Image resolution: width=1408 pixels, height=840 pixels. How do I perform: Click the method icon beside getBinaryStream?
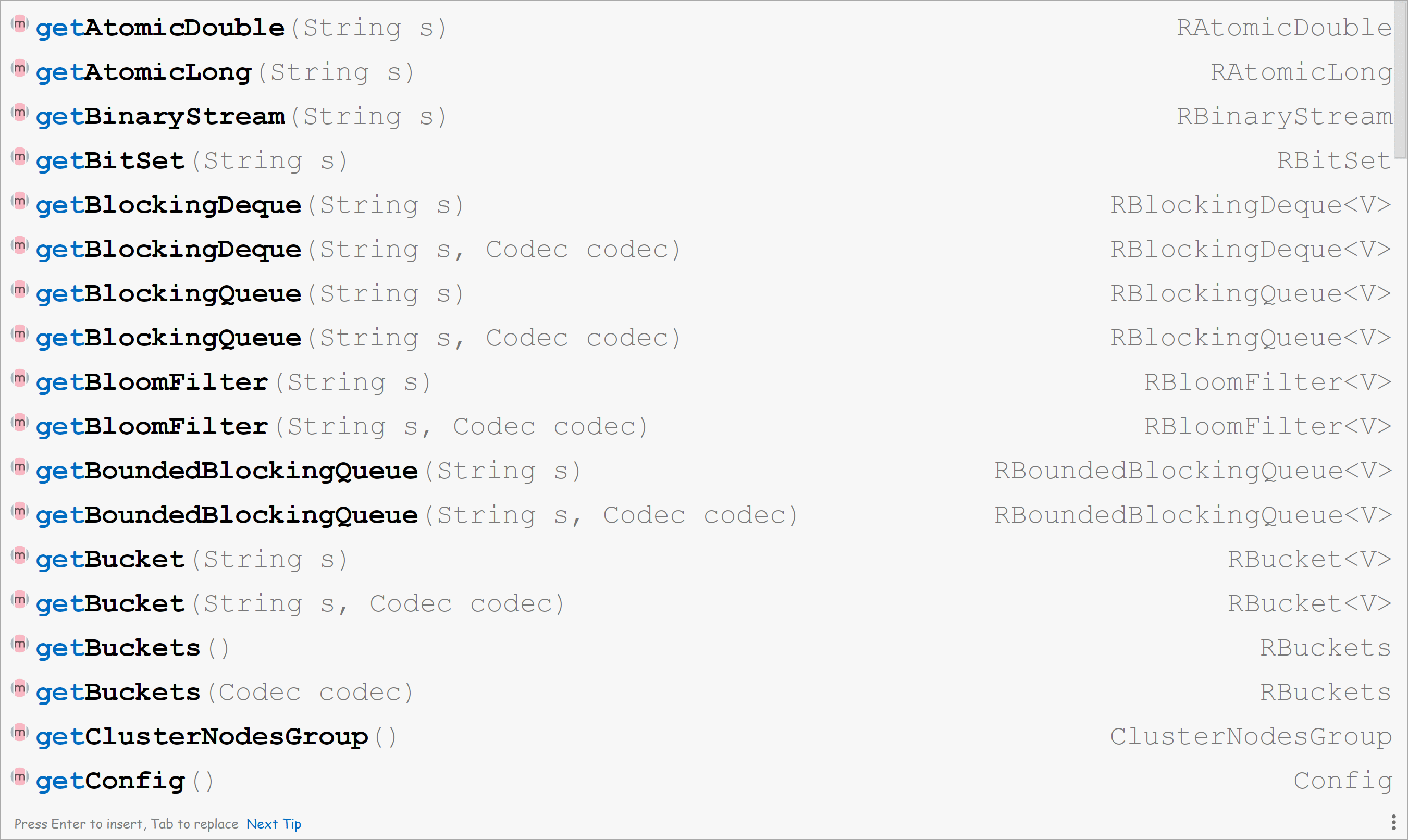20,113
